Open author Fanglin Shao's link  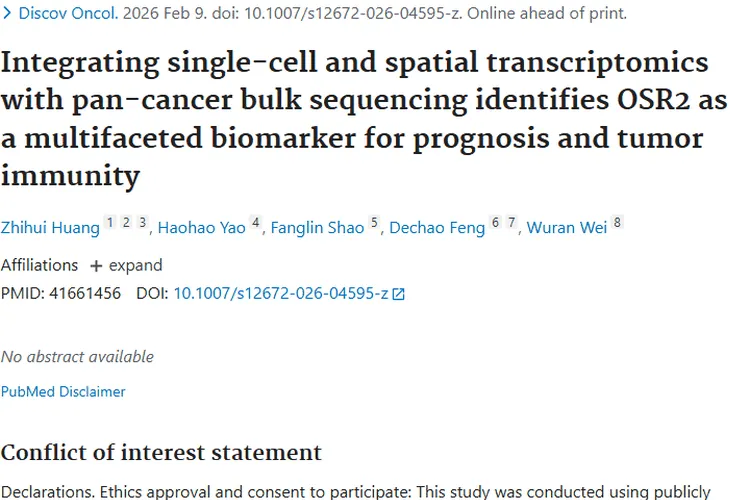pyautogui.click(x=318, y=228)
